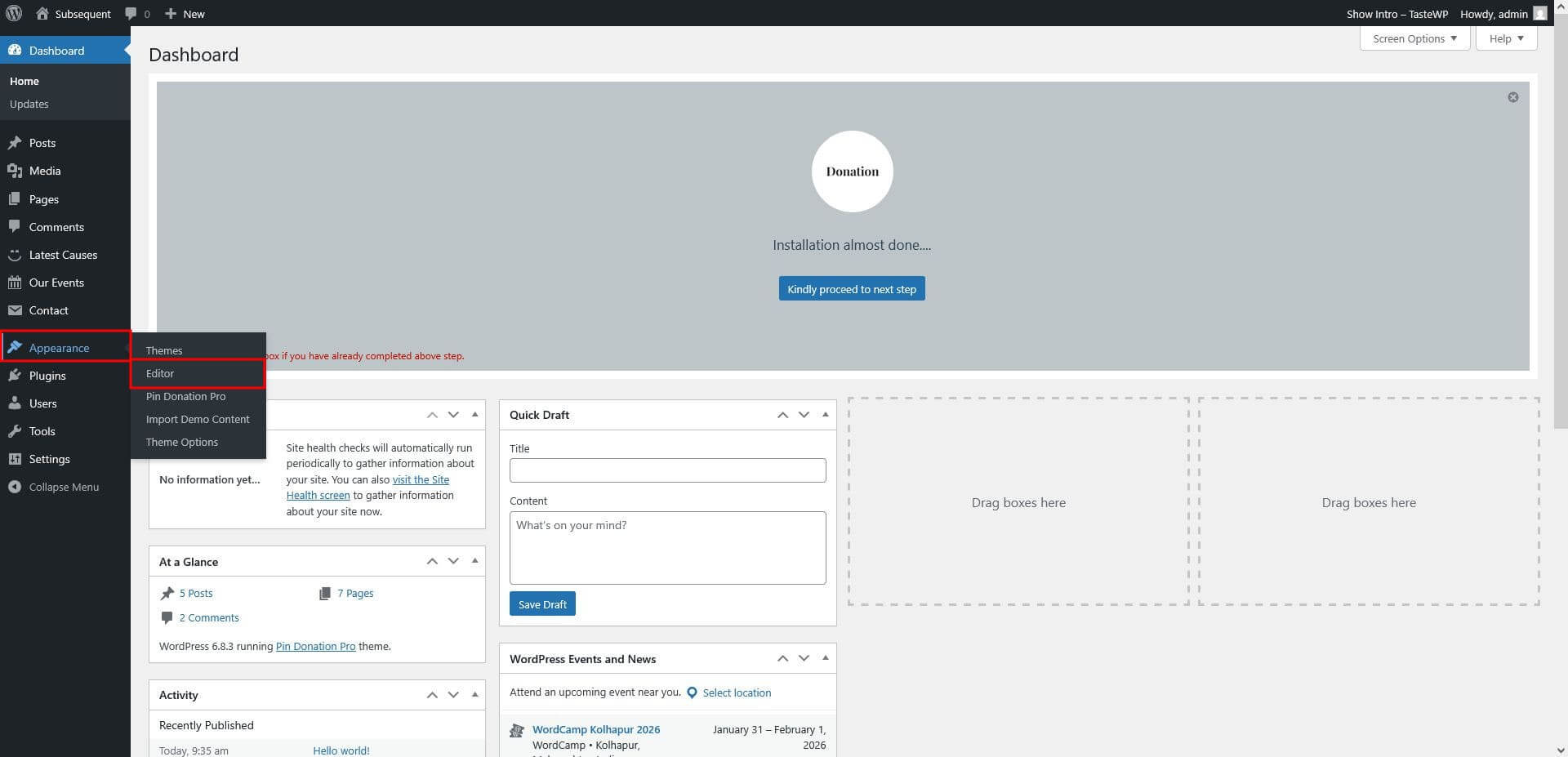Click the Posts pushpin icon in sidebar

point(15,143)
